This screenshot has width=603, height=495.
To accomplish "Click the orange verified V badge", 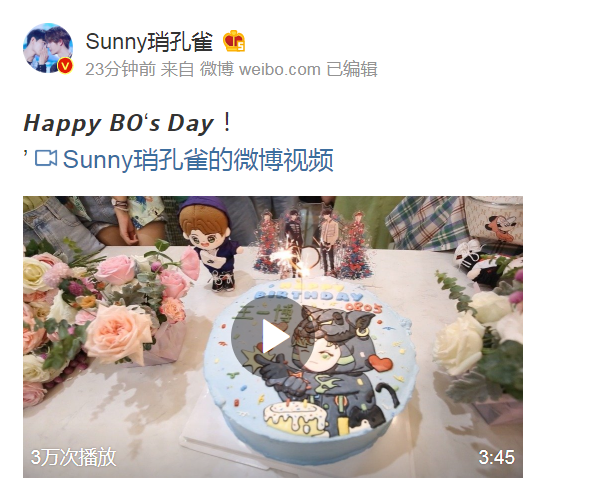I will coord(65,66).
